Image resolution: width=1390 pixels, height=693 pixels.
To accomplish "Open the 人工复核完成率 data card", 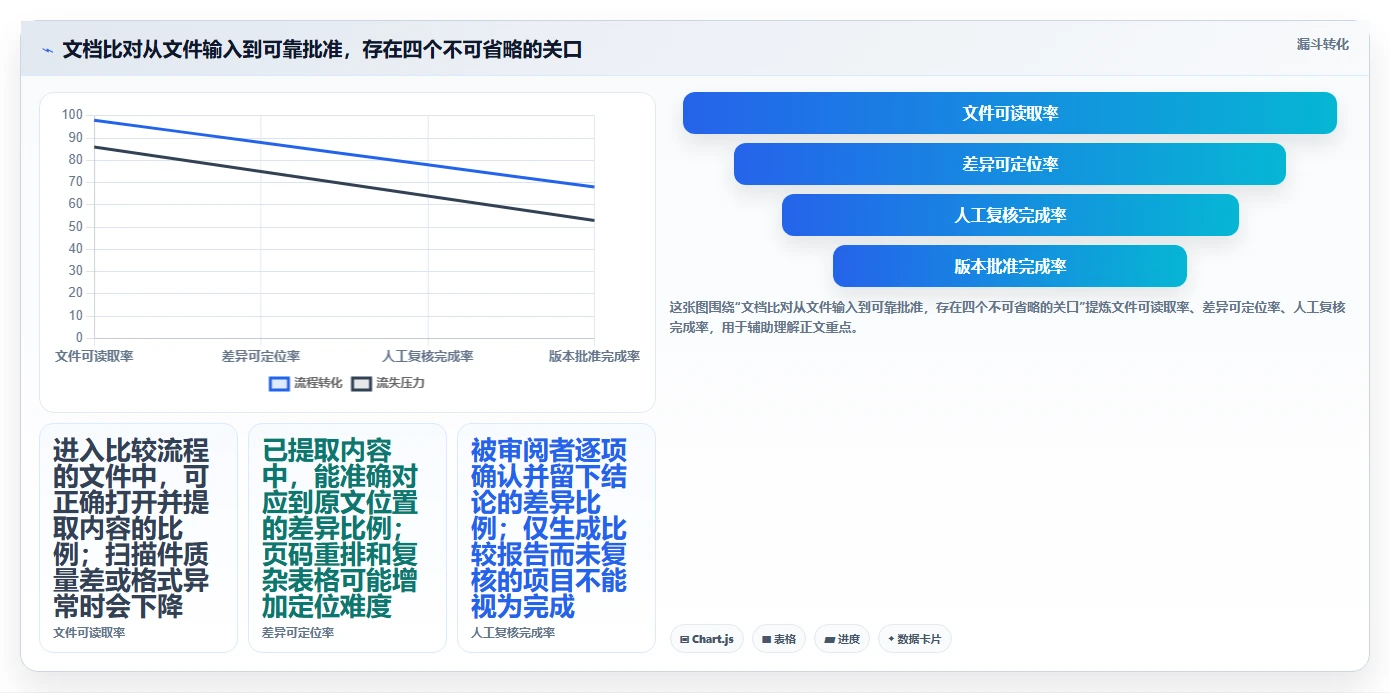I will 556,538.
